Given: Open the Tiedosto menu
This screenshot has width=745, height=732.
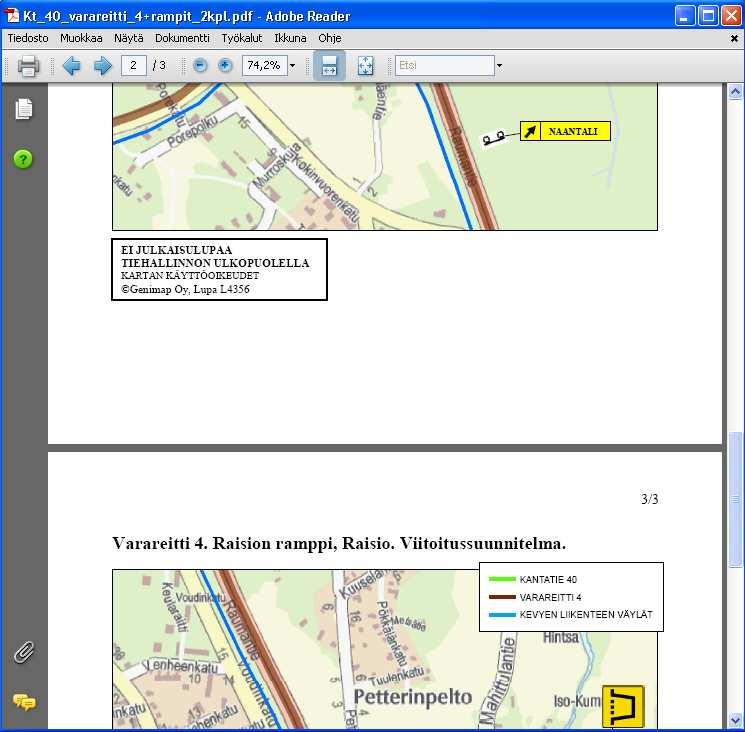Looking at the screenshot, I should pos(28,38).
